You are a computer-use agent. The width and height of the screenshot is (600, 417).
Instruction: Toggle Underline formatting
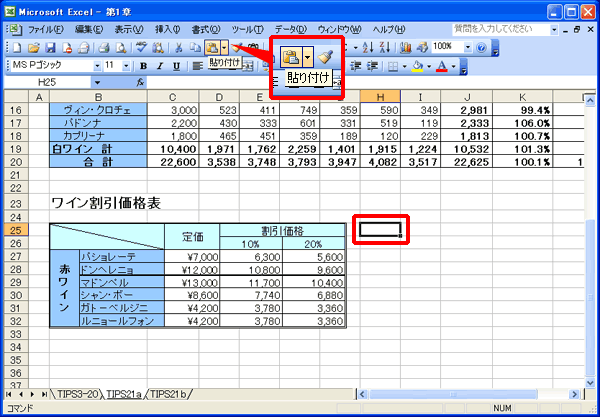pos(176,67)
